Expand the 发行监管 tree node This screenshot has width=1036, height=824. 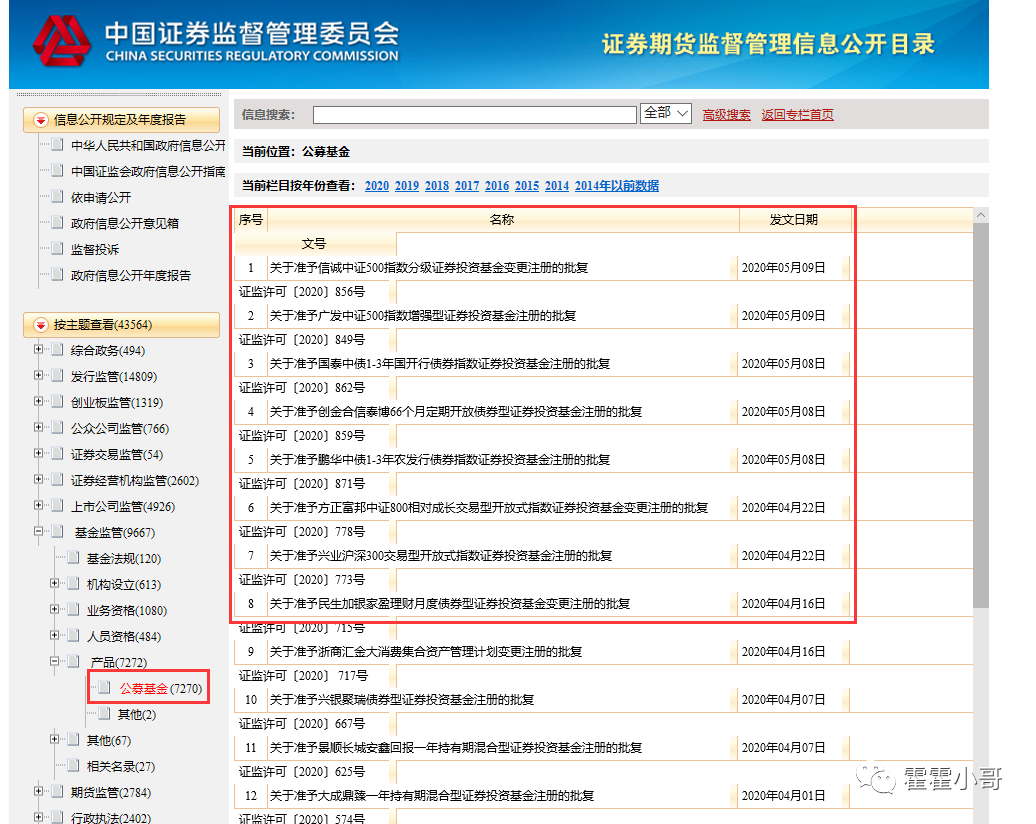[38, 375]
